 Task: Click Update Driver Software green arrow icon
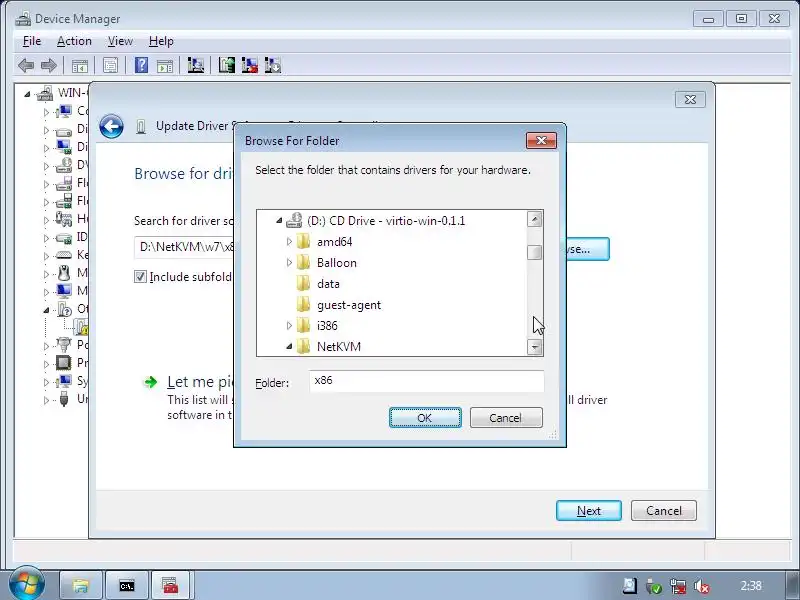tap(227, 65)
